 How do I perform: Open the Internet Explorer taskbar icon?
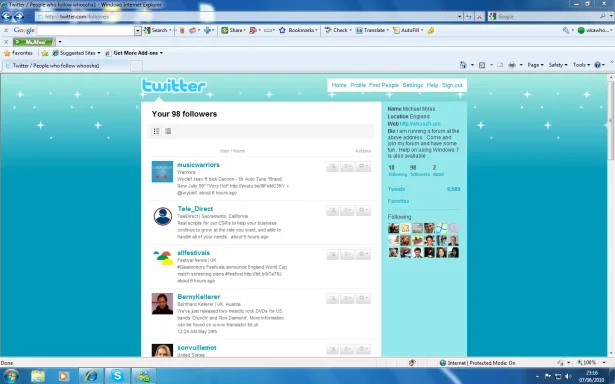coord(91,376)
